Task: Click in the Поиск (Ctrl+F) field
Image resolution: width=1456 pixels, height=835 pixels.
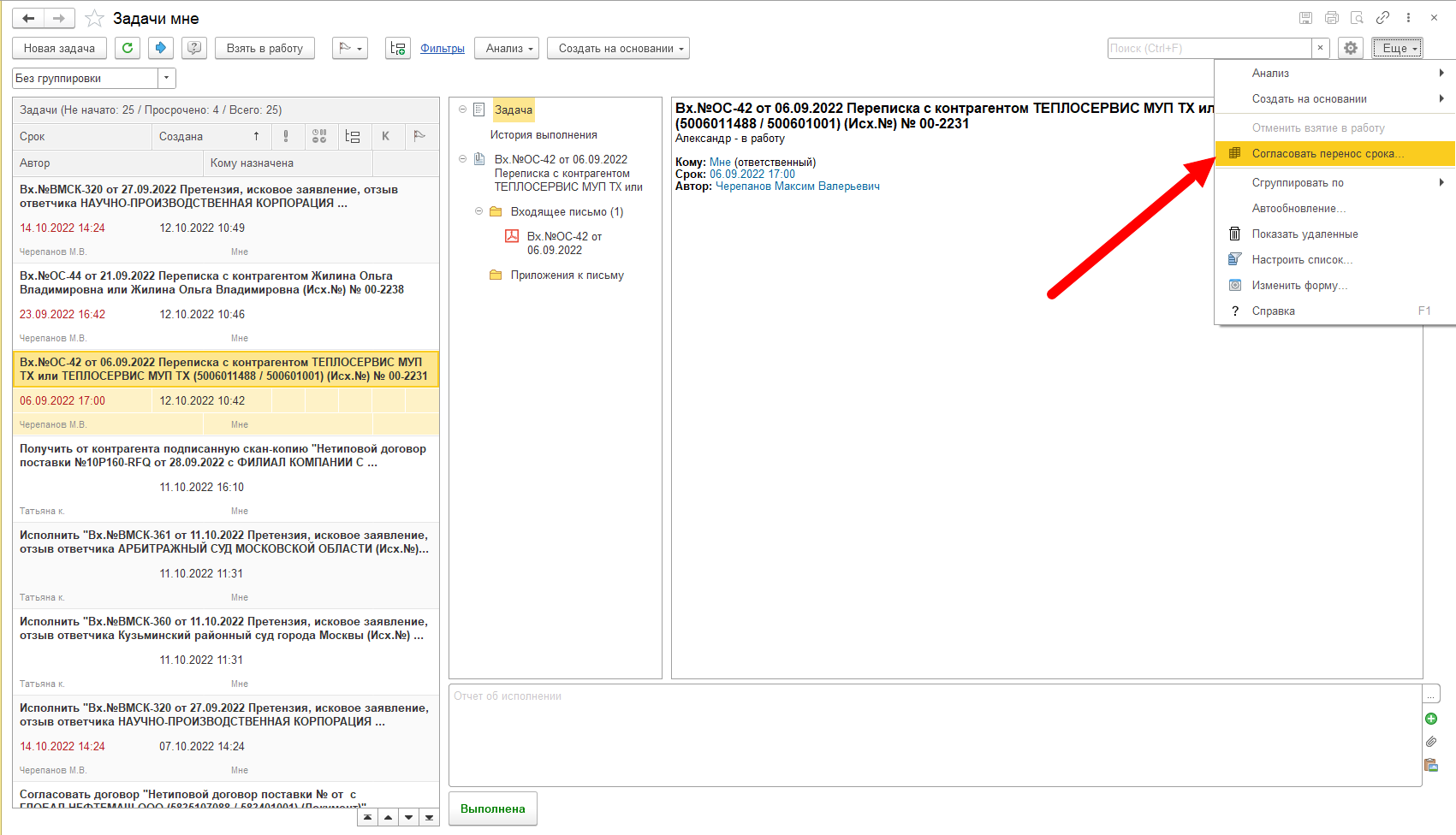Action: [1209, 48]
